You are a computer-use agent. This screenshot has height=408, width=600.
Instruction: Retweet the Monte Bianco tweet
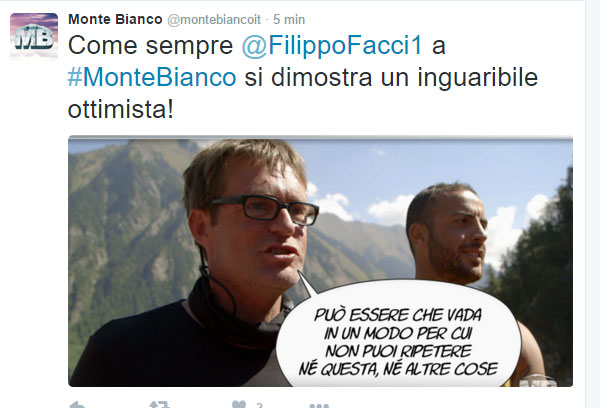pyautogui.click(x=160, y=405)
